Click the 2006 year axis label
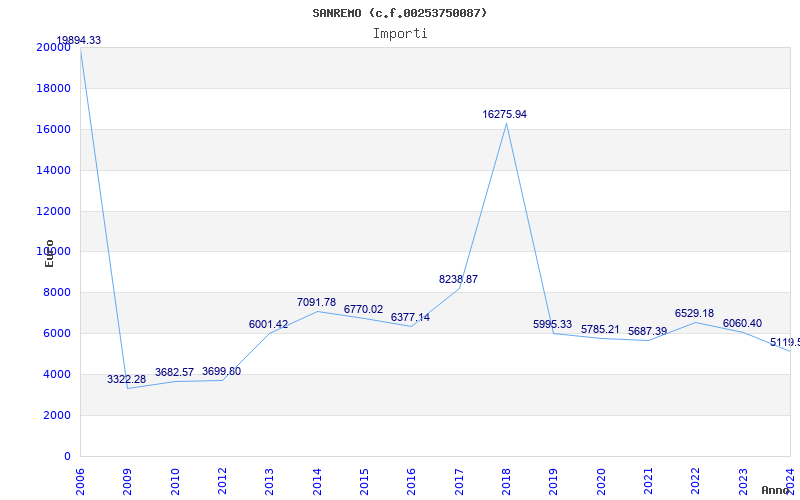The image size is (800, 500). [80, 481]
